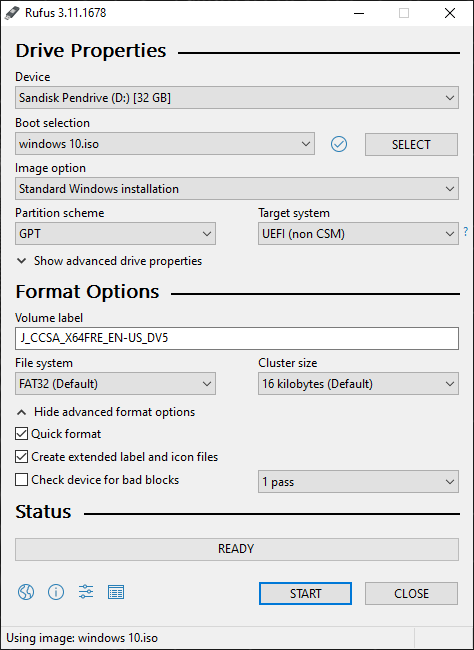Click the About info icon
Image resolution: width=474 pixels, height=650 pixels.
[x=56, y=592]
